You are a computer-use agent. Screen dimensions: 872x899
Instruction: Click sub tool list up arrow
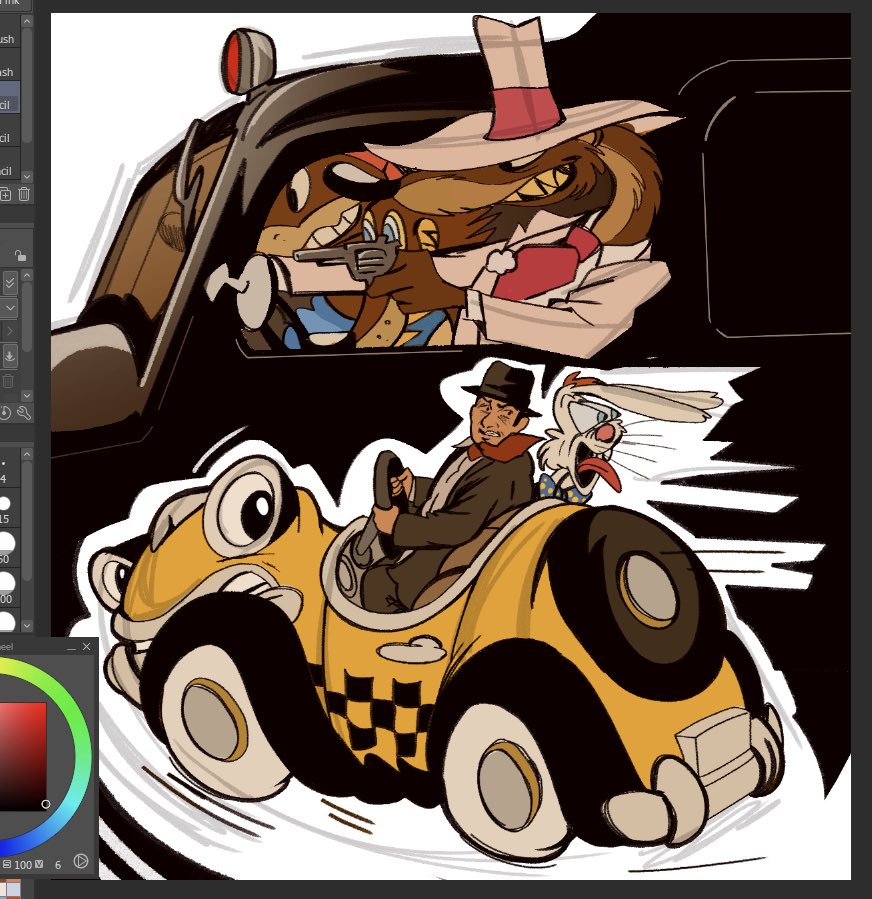click(27, 21)
